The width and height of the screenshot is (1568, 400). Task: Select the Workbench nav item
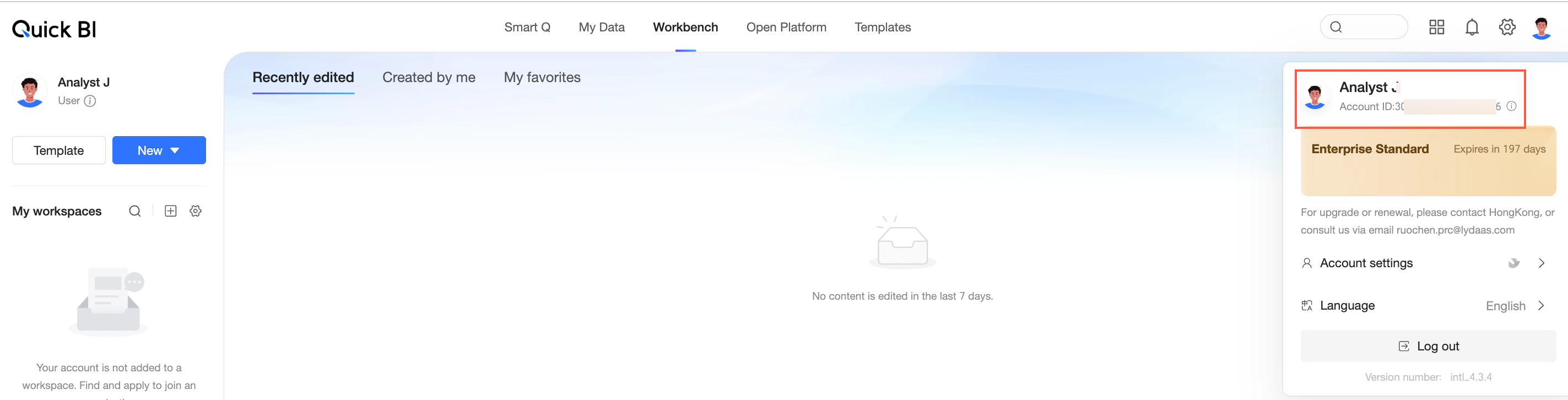[x=685, y=28]
